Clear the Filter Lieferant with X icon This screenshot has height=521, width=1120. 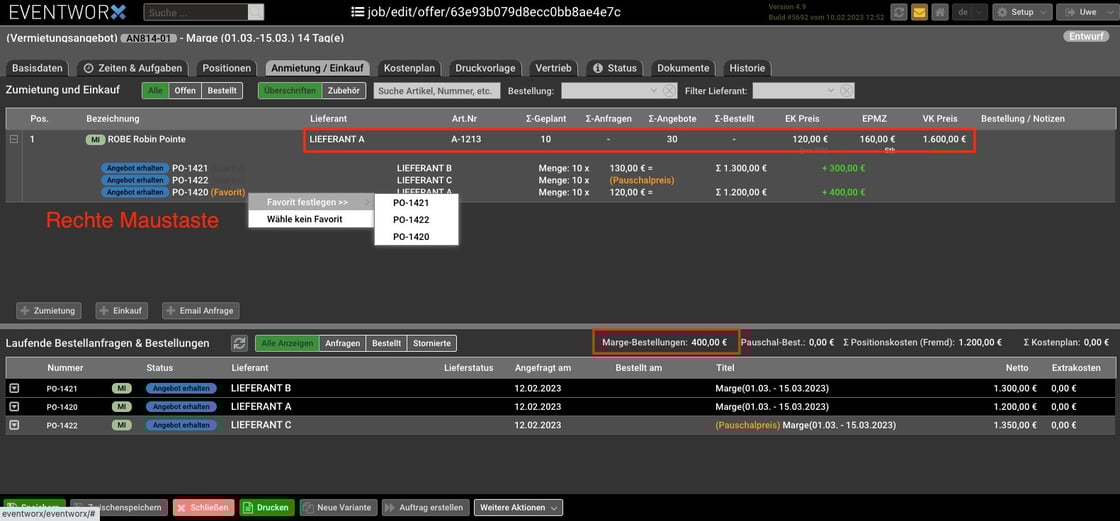846,91
